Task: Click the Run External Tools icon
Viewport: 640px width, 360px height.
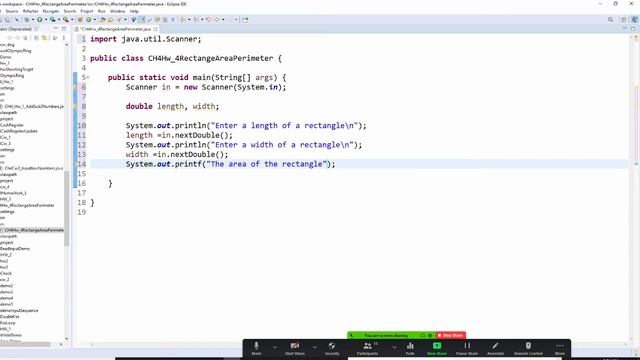Action: tap(66, 20)
